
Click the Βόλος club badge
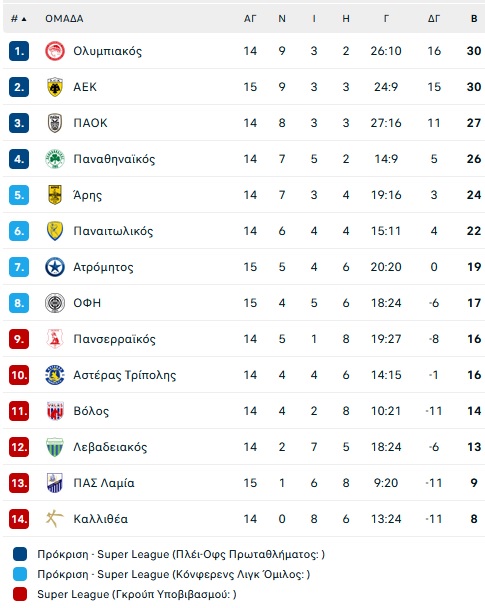point(55,411)
